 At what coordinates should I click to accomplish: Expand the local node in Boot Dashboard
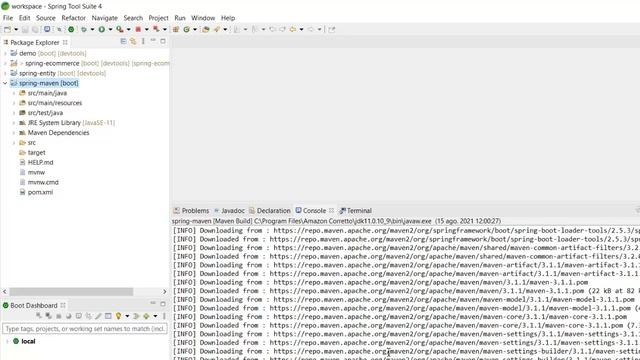tap(7, 341)
